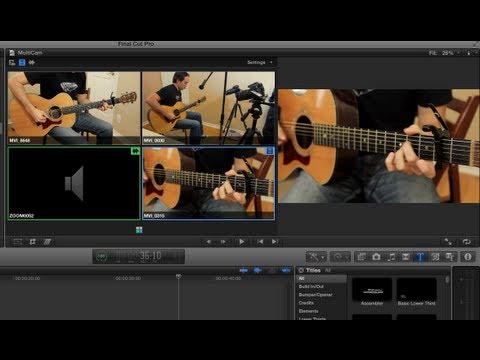Open the Enhancements magic wand menu

tap(317, 257)
